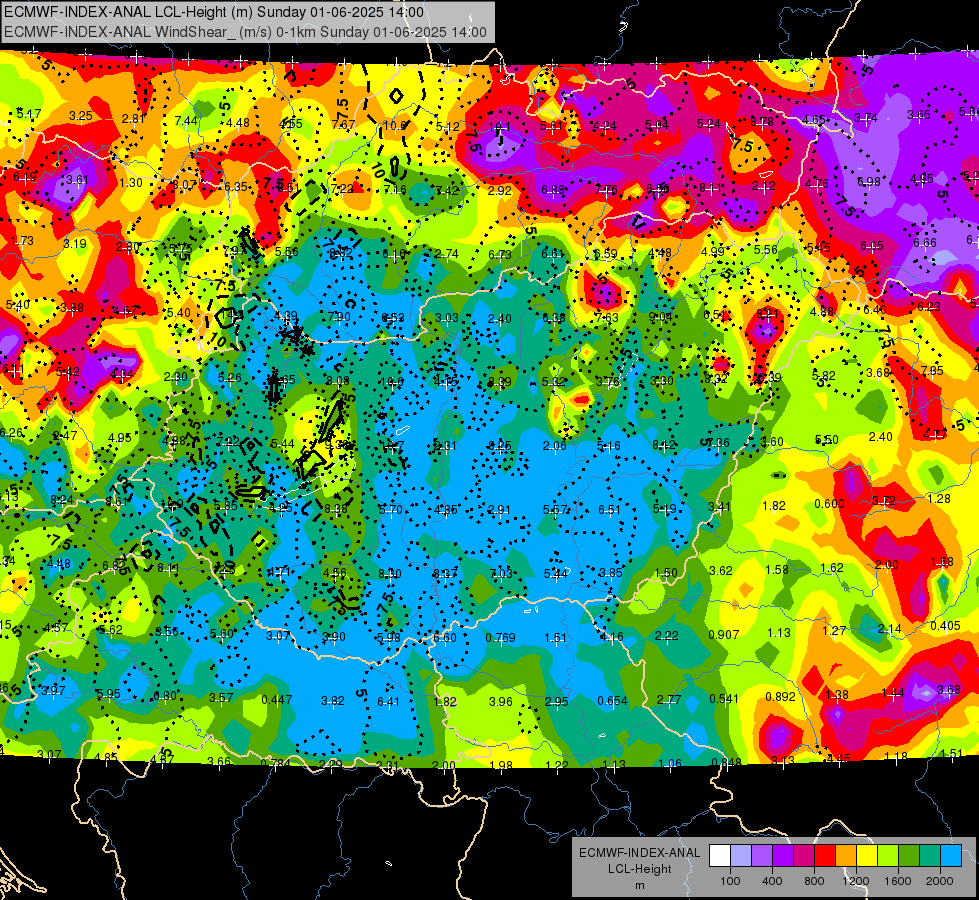Click the map value 0.654
The image size is (979, 900).
coord(612,701)
